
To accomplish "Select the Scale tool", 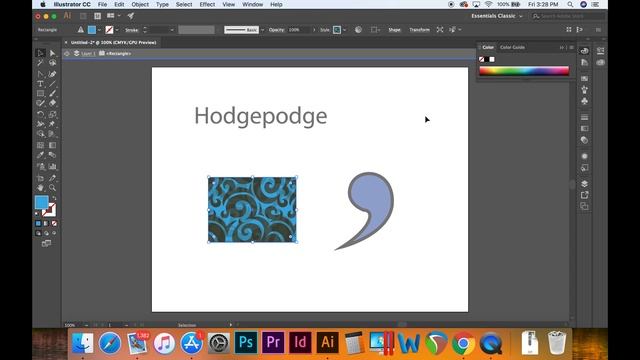I will (52, 114).
